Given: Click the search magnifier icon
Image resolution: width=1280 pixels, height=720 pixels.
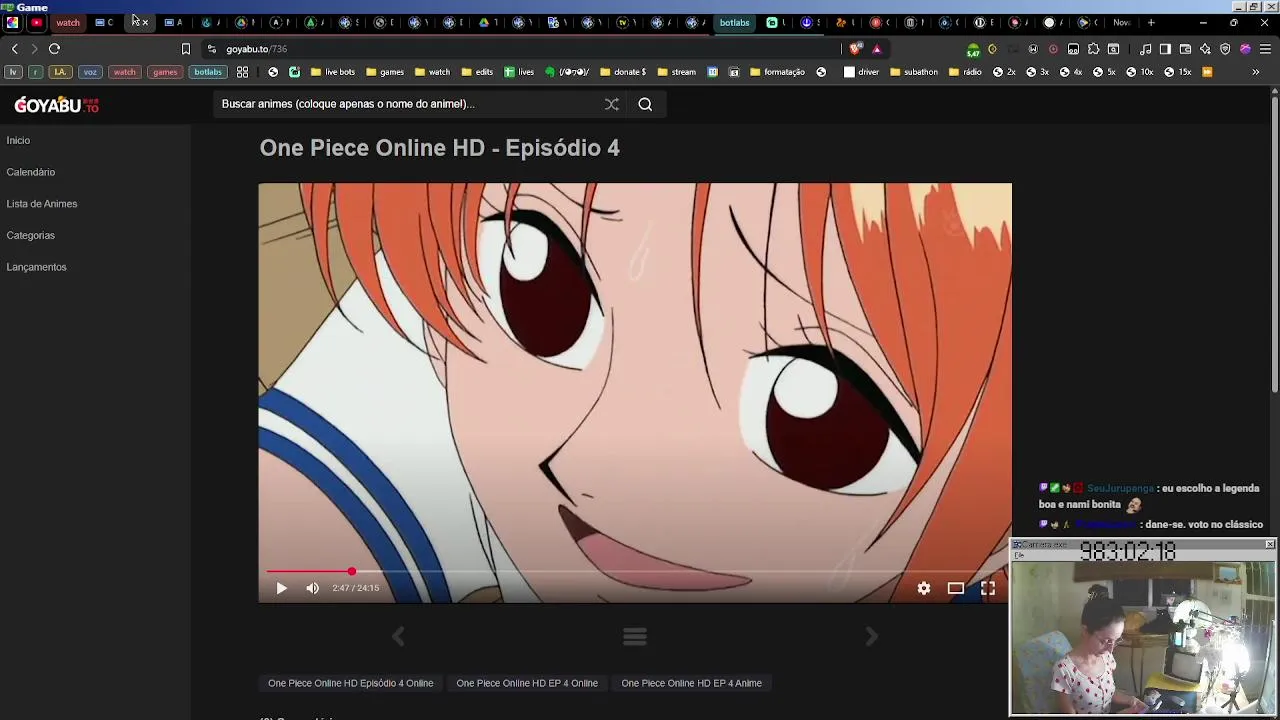Looking at the screenshot, I should 645,104.
